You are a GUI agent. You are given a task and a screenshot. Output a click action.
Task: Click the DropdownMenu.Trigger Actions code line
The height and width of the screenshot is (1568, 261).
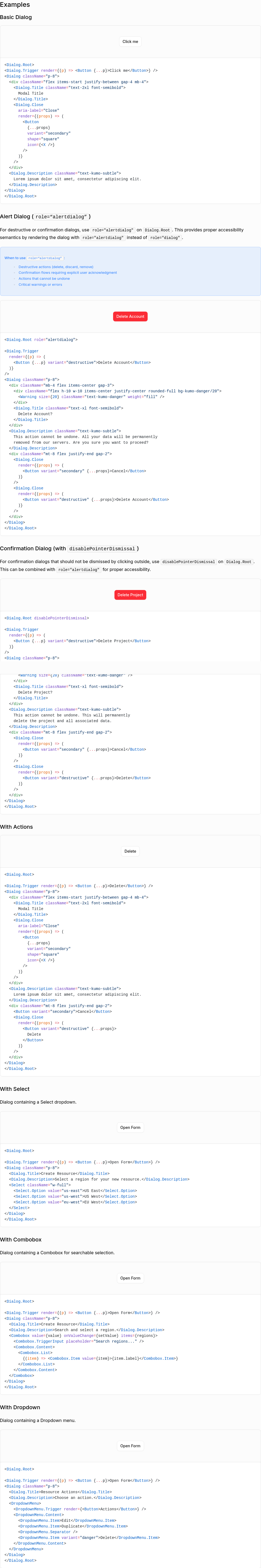click(80, 1509)
